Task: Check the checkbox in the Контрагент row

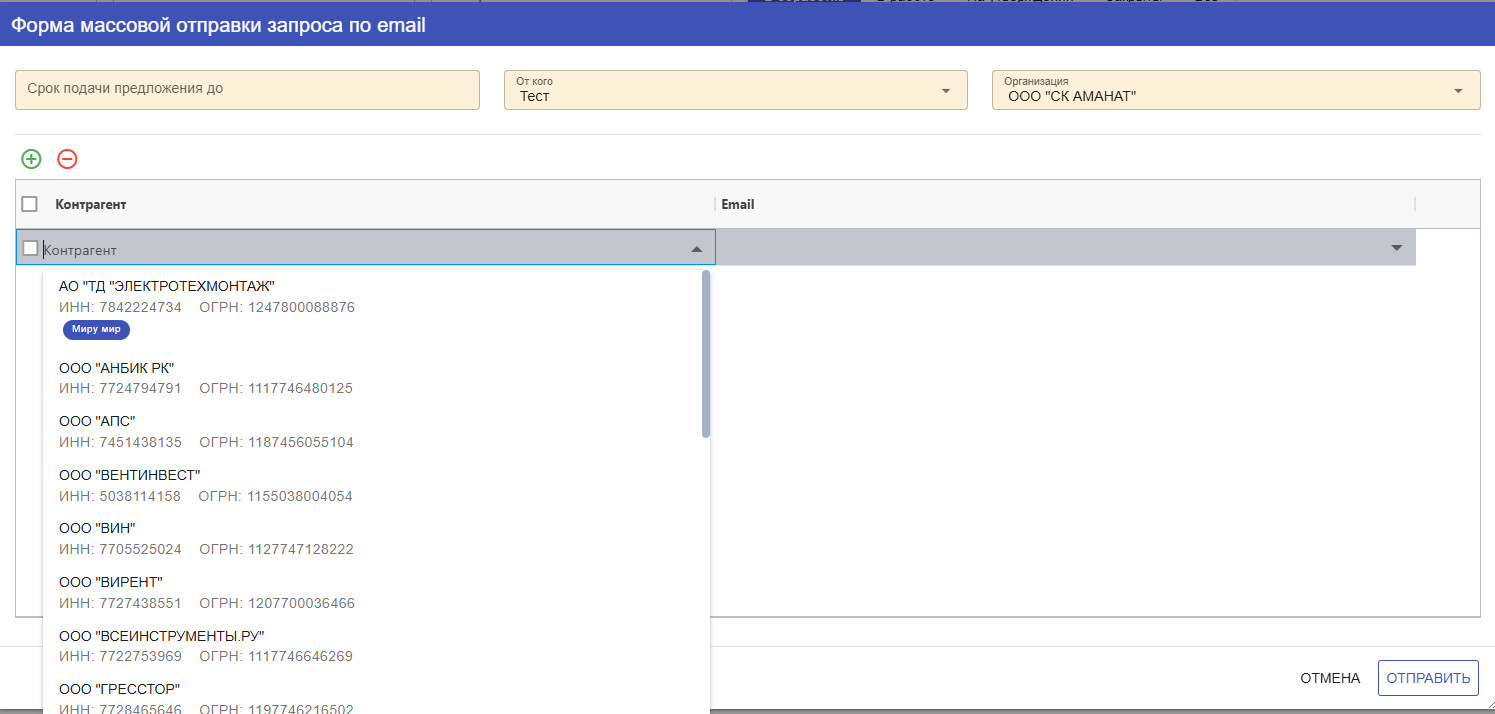Action: click(x=31, y=248)
